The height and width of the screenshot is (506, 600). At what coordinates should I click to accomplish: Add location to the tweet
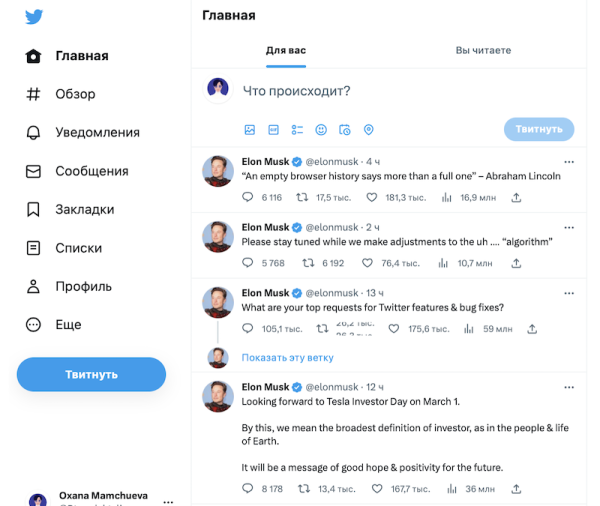pyautogui.click(x=368, y=130)
